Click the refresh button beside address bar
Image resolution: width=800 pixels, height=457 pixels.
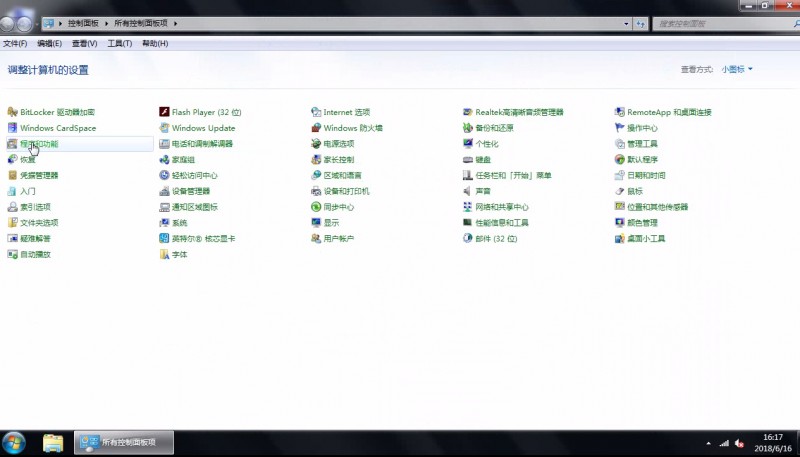(x=641, y=23)
